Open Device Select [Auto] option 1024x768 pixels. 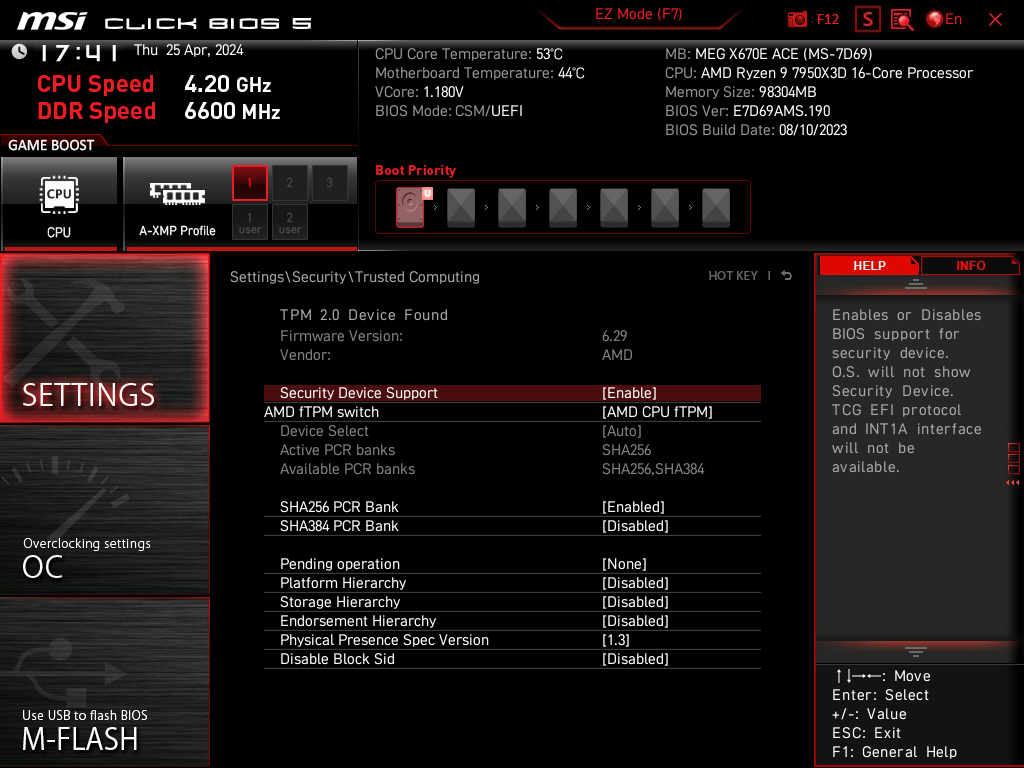coord(512,431)
